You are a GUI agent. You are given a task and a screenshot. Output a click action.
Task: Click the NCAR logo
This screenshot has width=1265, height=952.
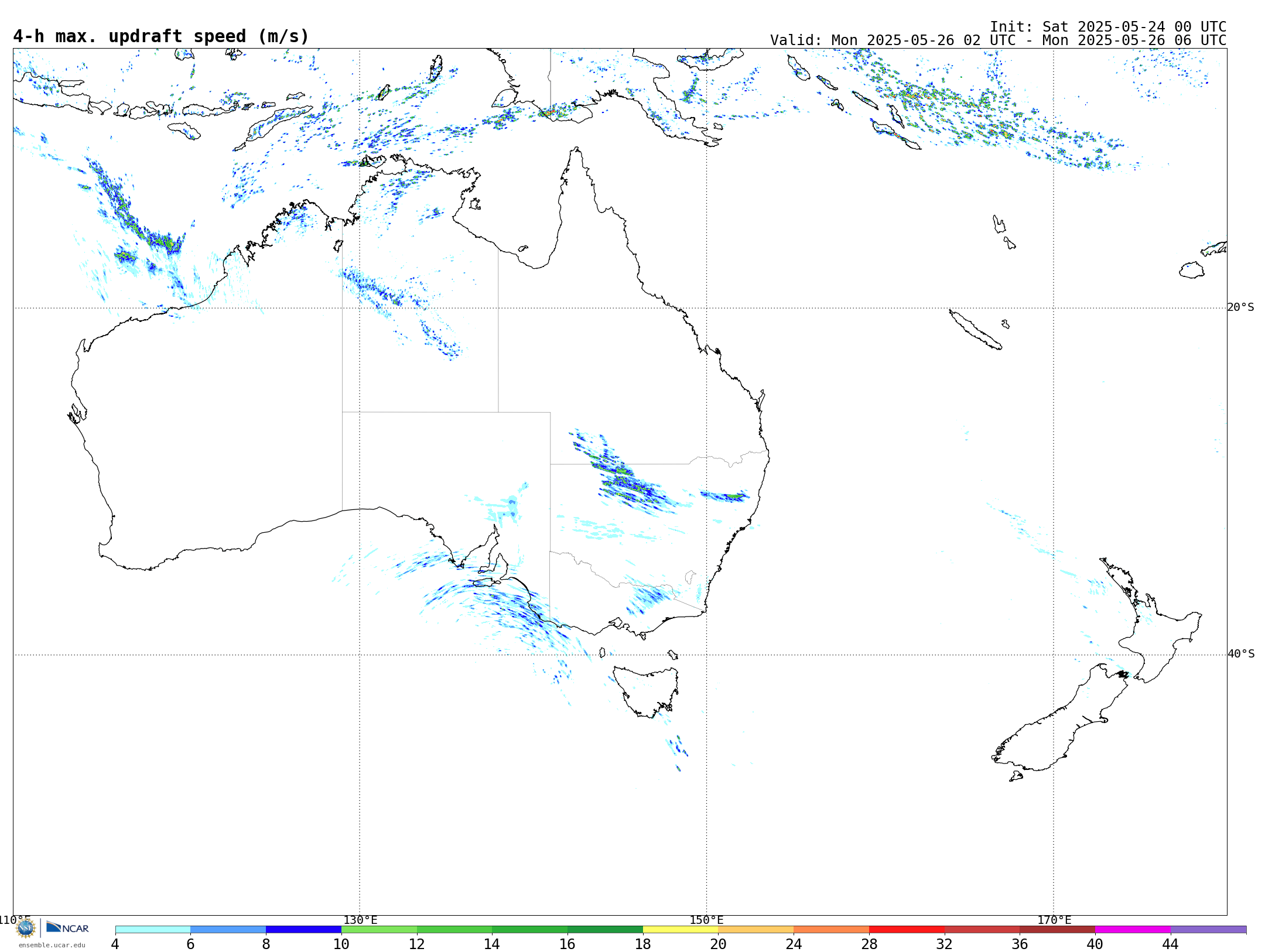67,927
